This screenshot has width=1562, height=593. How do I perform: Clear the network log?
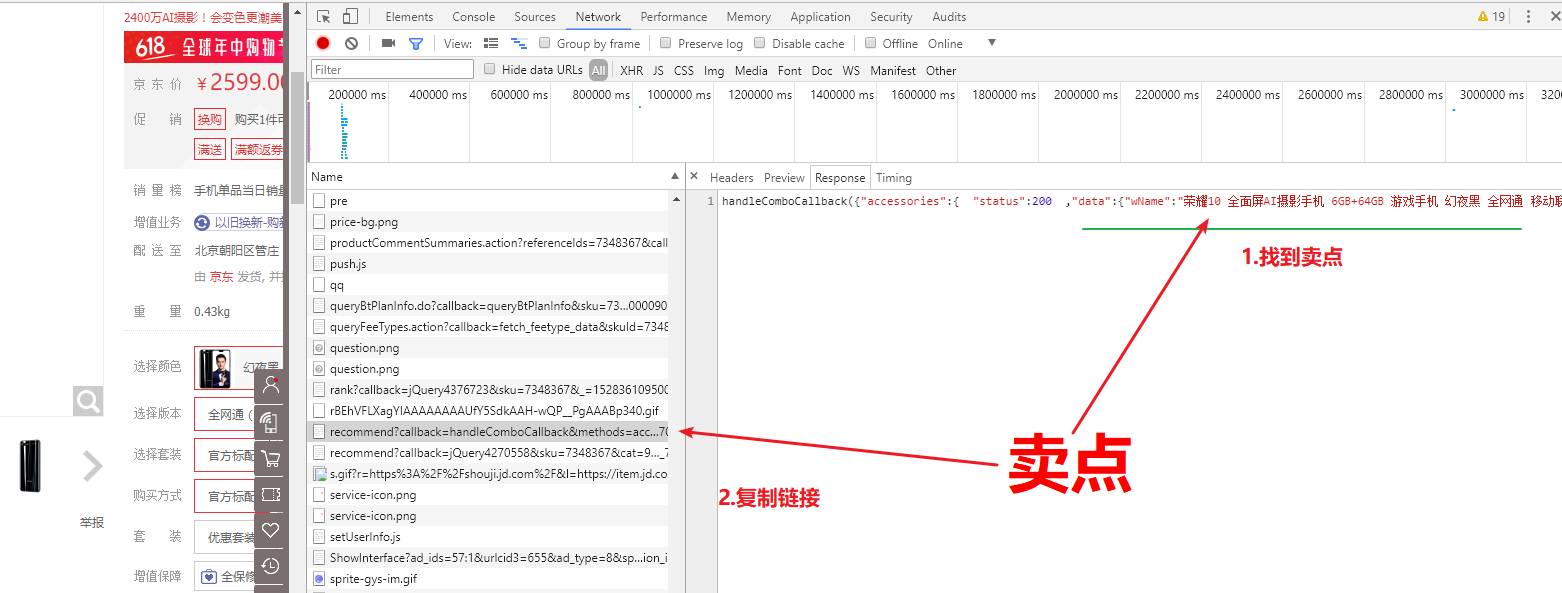(x=351, y=43)
